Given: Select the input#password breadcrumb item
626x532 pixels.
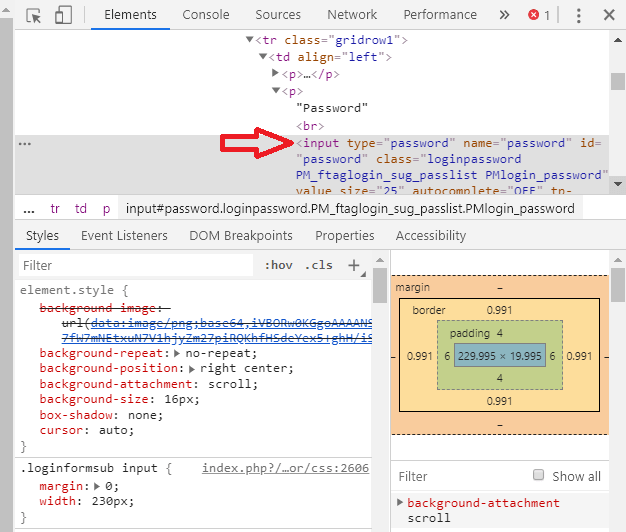Looking at the screenshot, I should tap(350, 209).
